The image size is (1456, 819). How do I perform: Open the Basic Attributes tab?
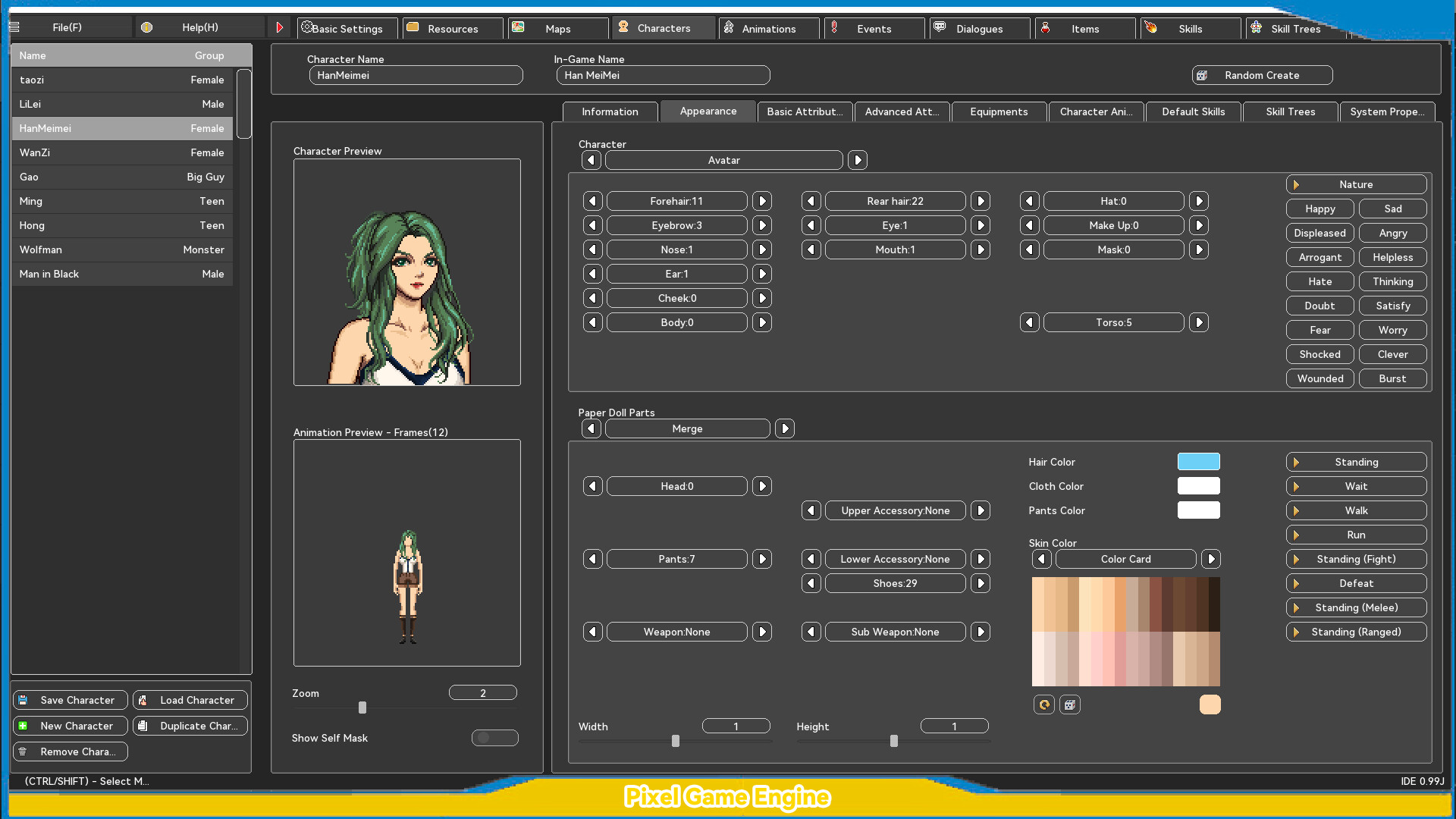pyautogui.click(x=804, y=111)
